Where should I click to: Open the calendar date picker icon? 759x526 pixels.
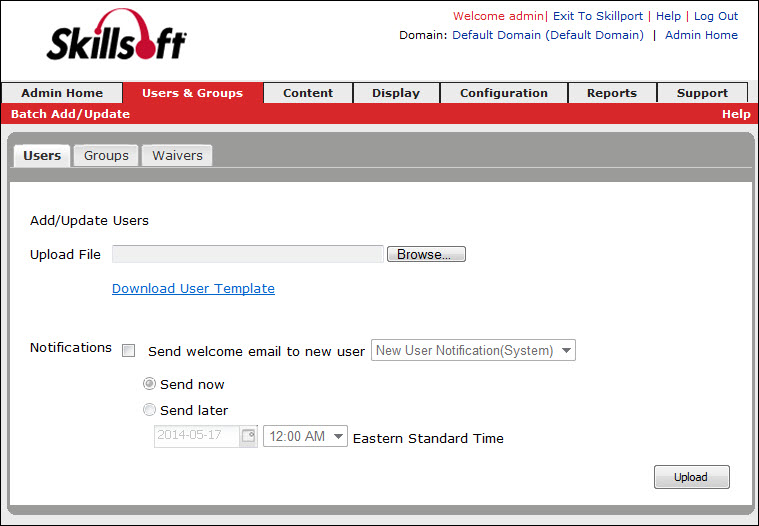[x=248, y=436]
